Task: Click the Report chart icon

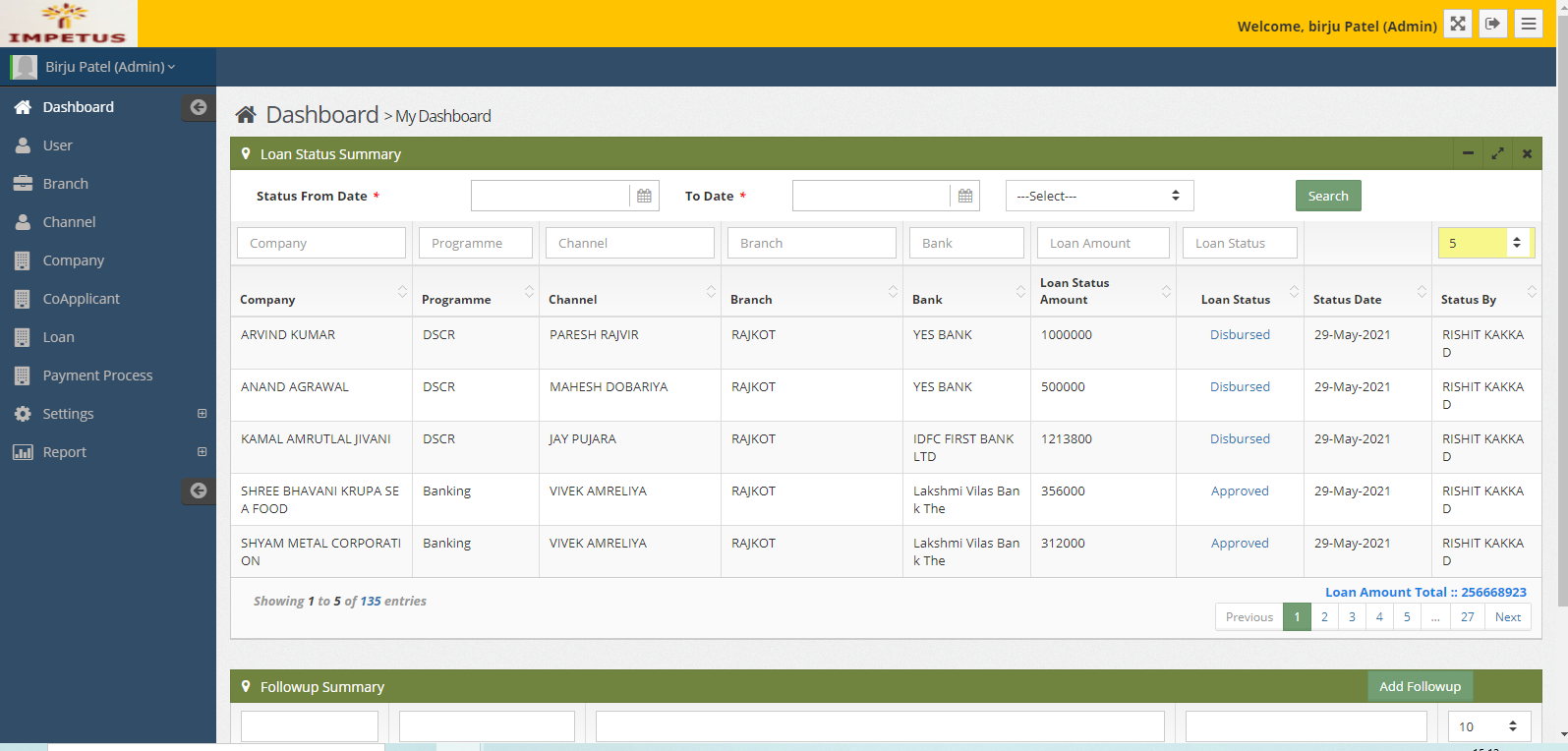Action: pos(23,452)
